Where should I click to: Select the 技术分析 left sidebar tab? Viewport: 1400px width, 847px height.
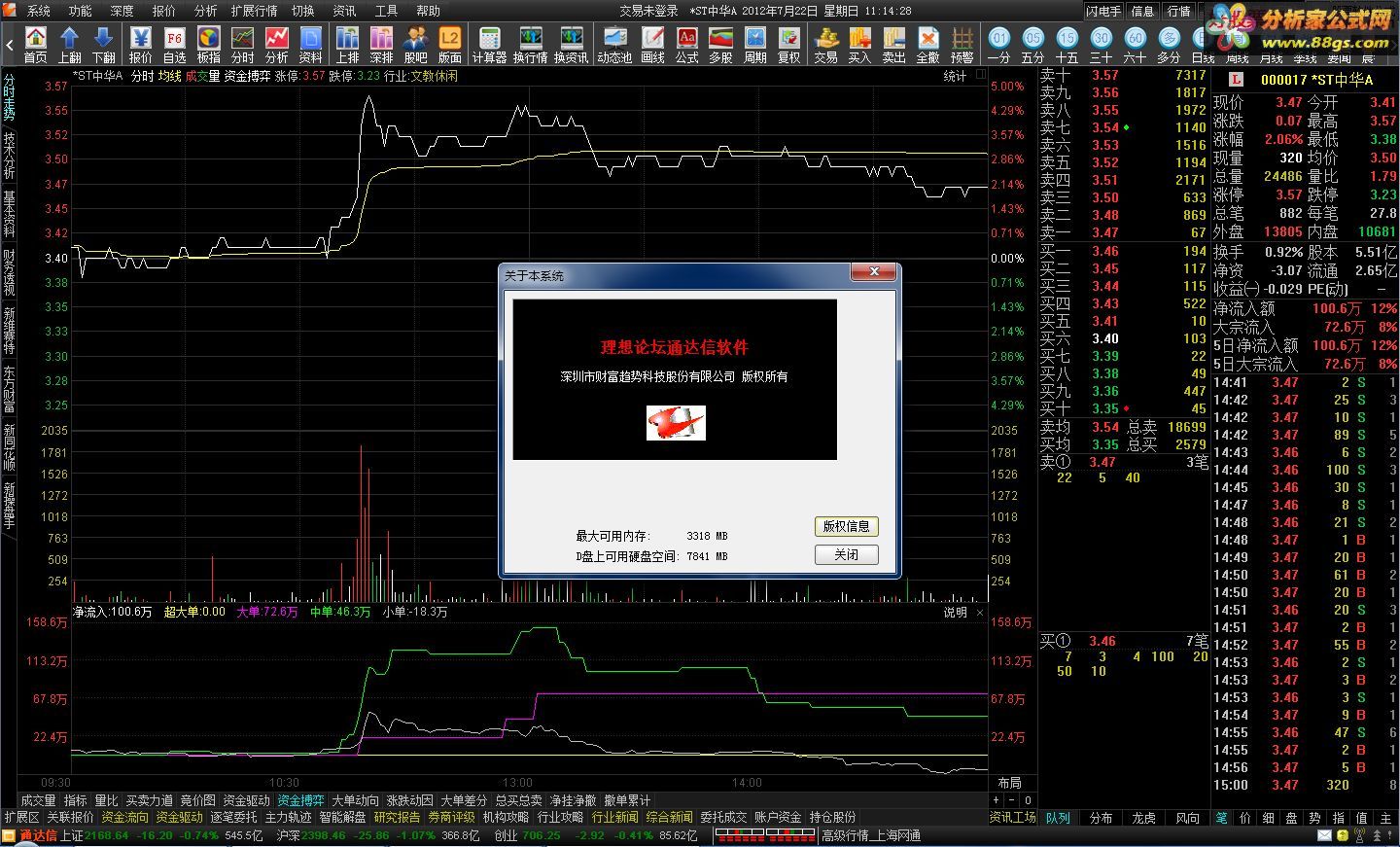pyautogui.click(x=9, y=155)
